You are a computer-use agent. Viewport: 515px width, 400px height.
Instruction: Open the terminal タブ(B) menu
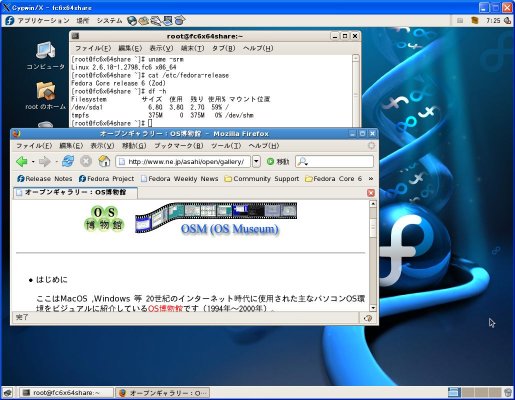pos(224,48)
